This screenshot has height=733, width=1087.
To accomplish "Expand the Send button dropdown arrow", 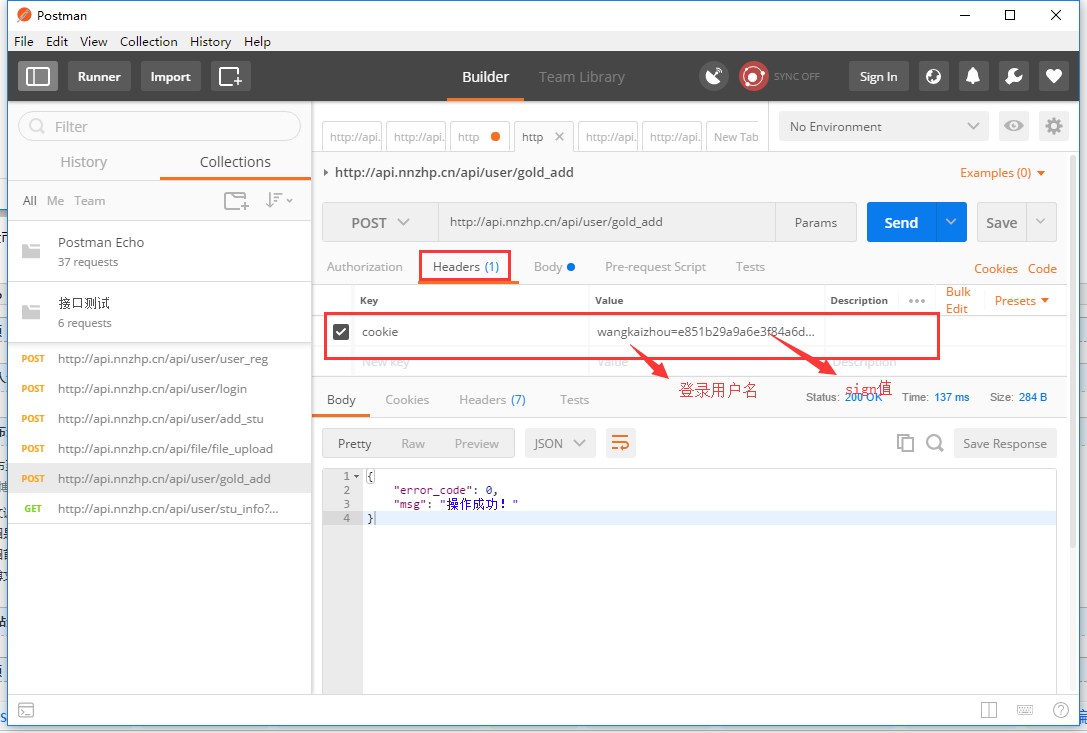I will click(951, 222).
